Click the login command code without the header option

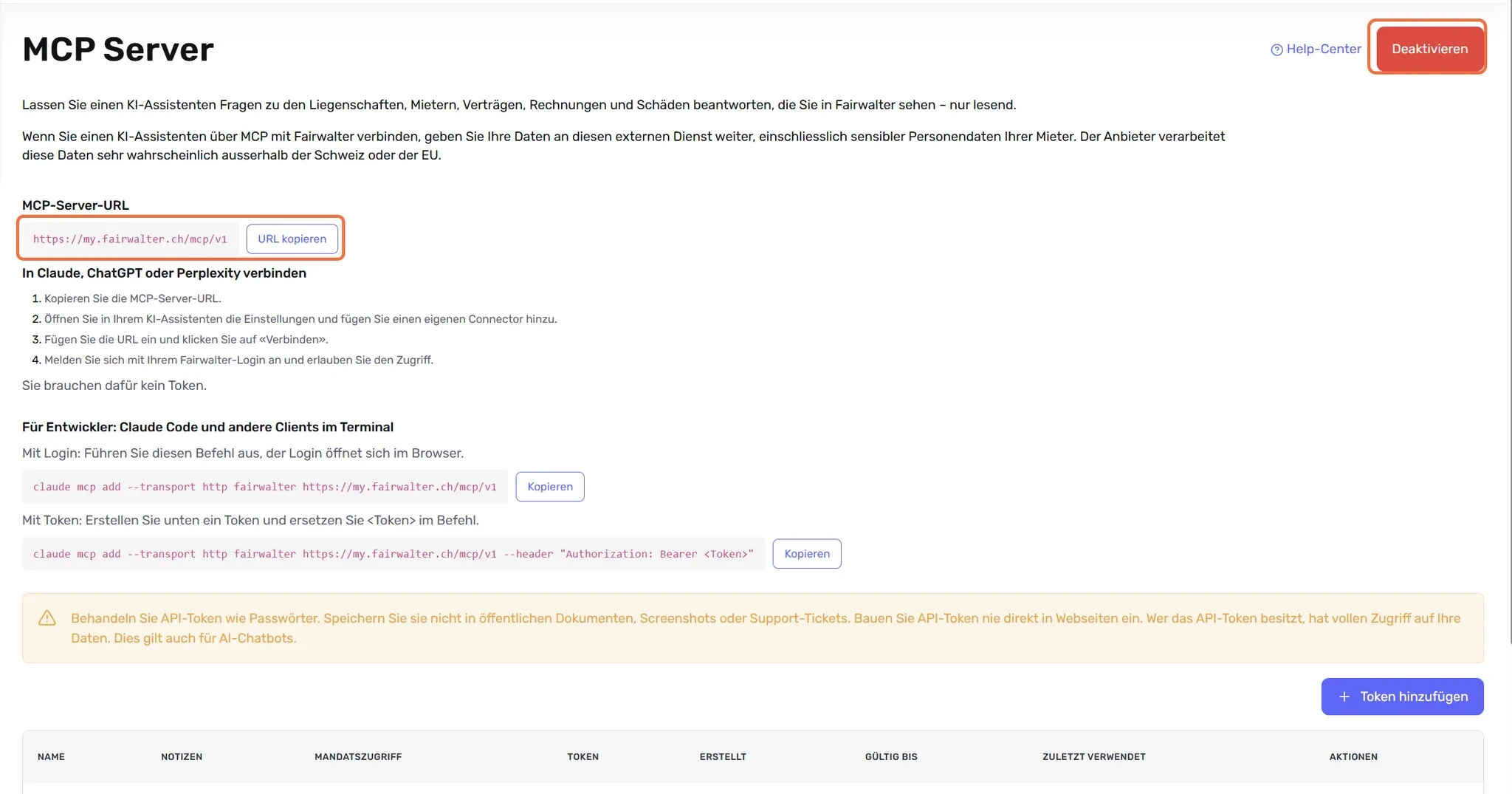tap(265, 486)
